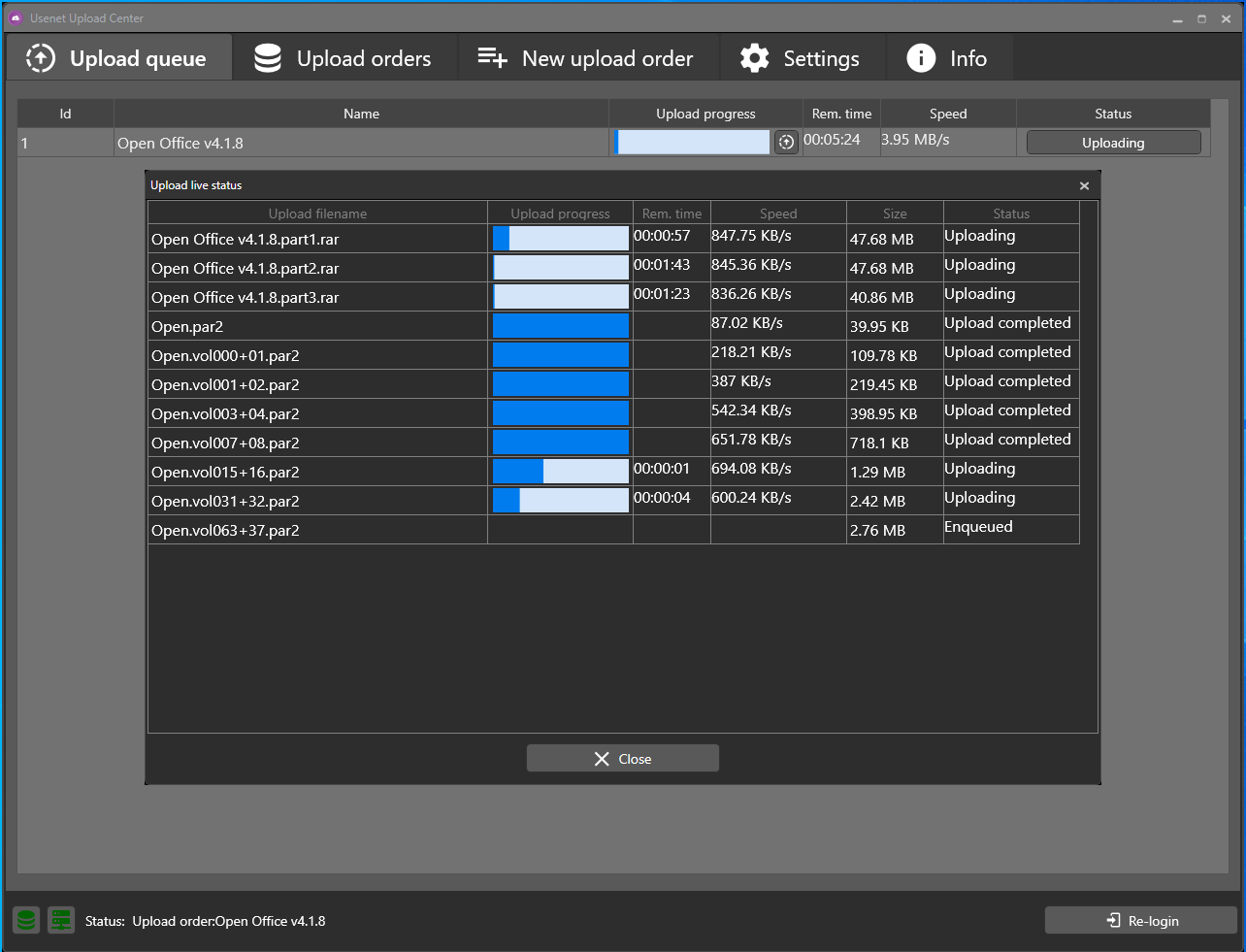Select the Upload queue icon
Viewport: 1246px width, 952px height.
coord(40,57)
